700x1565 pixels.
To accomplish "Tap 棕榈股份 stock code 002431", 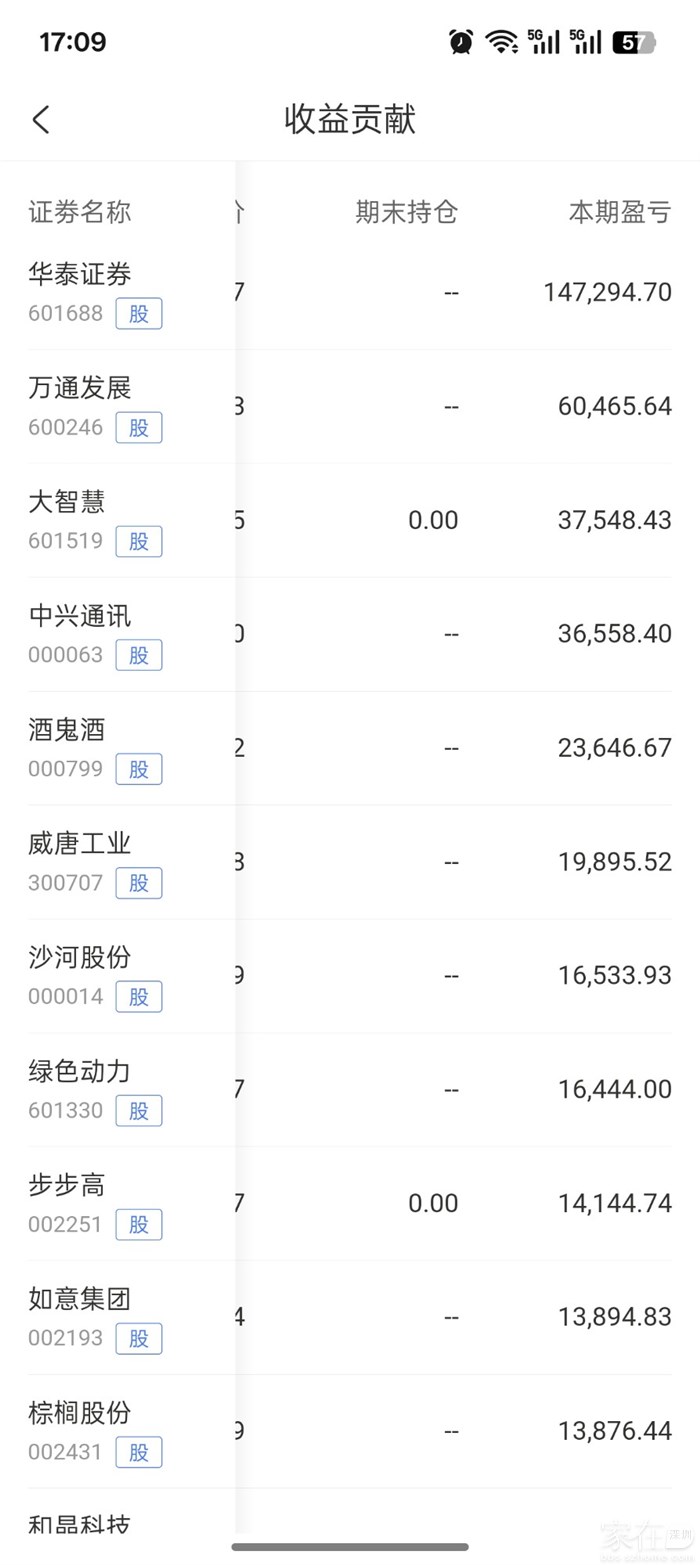I will point(66,1452).
